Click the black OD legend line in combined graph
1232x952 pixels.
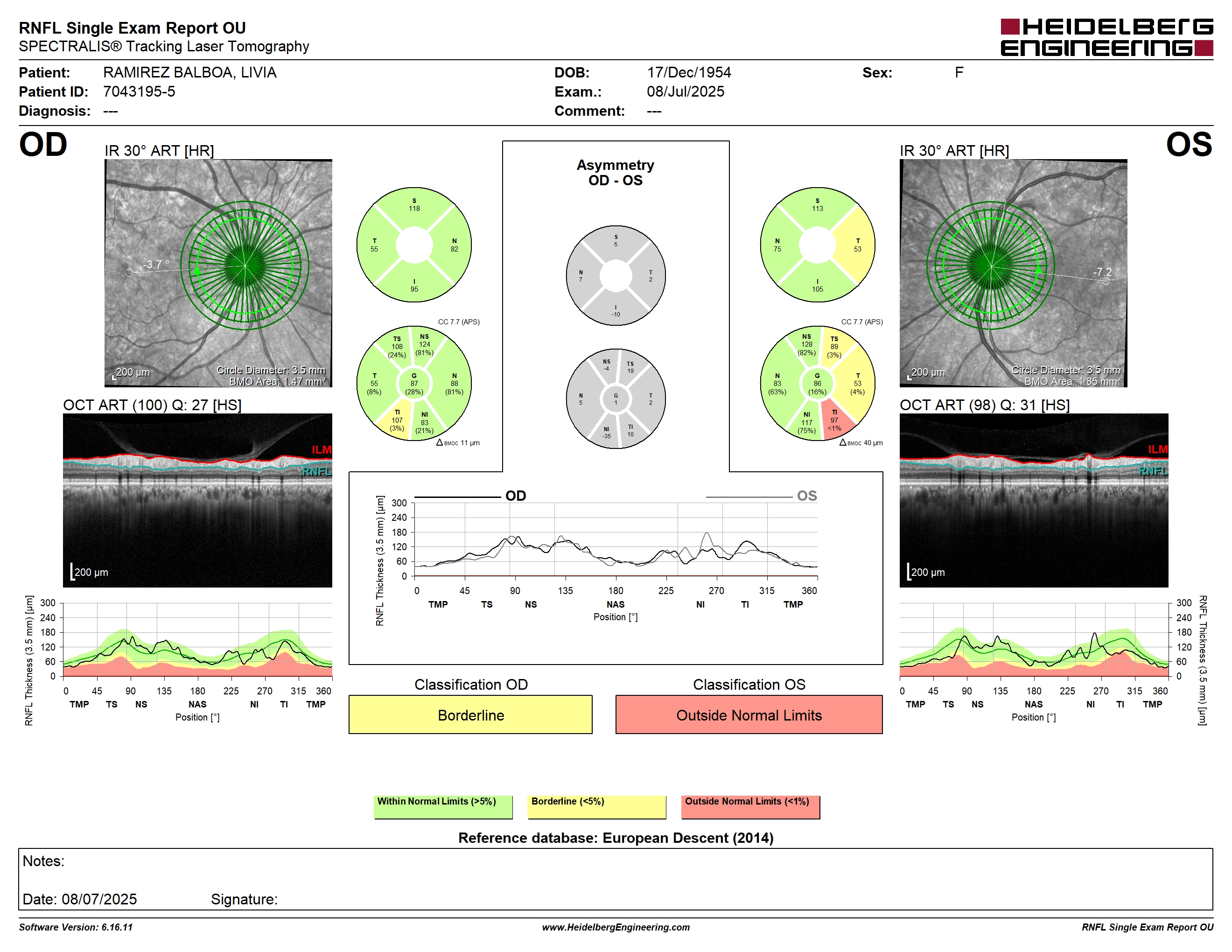click(457, 497)
